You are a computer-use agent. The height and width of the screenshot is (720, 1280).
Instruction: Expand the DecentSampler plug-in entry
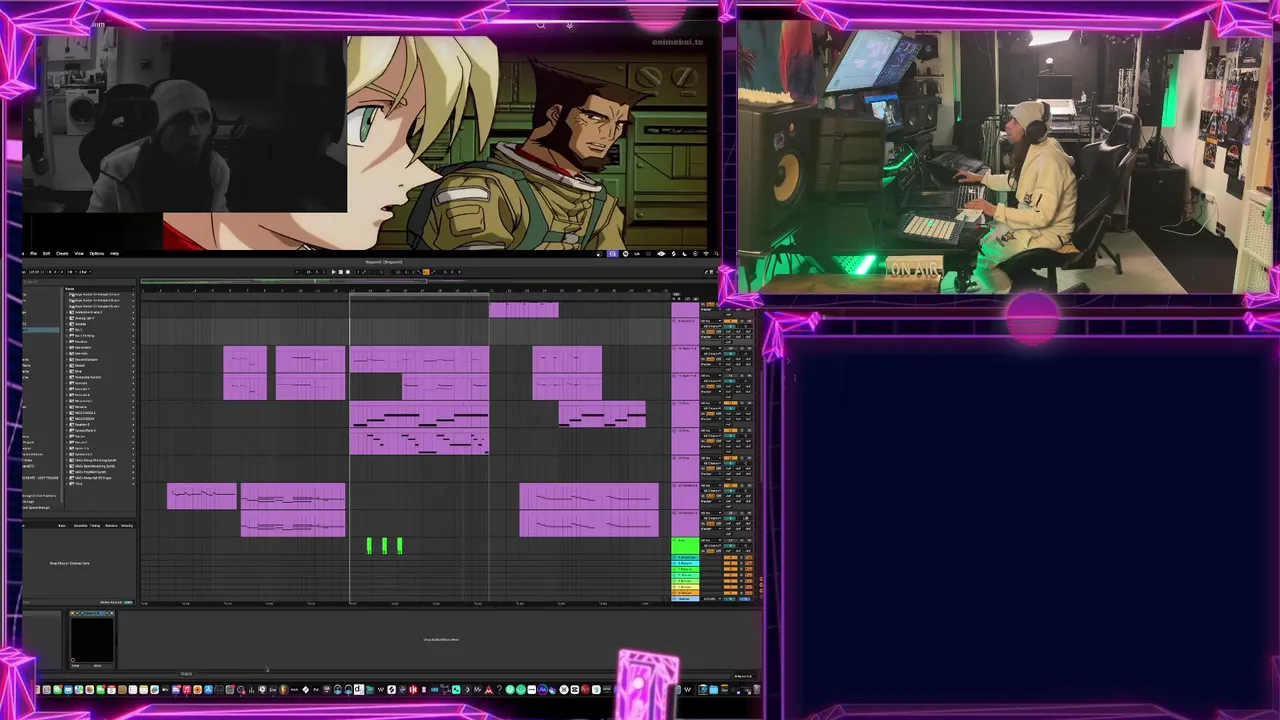67,360
